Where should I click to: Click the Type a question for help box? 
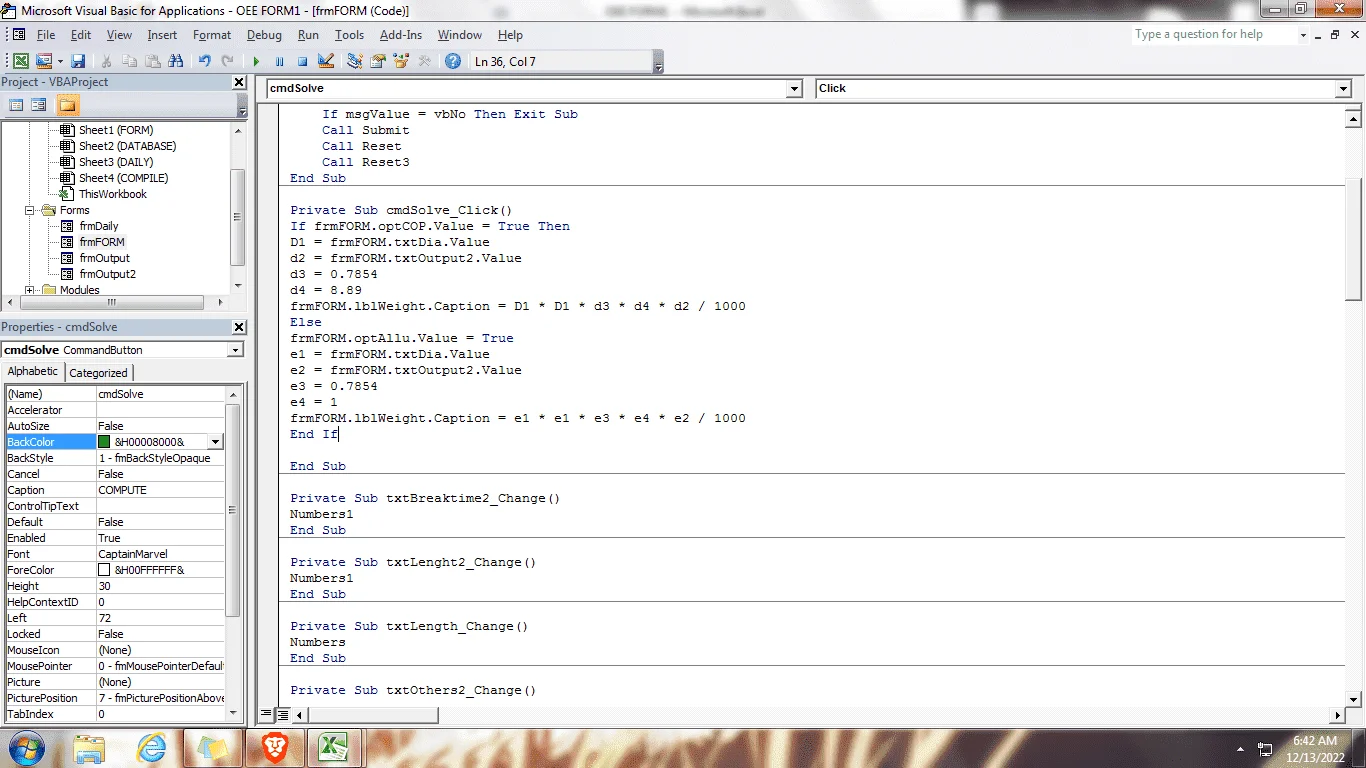tap(1213, 35)
